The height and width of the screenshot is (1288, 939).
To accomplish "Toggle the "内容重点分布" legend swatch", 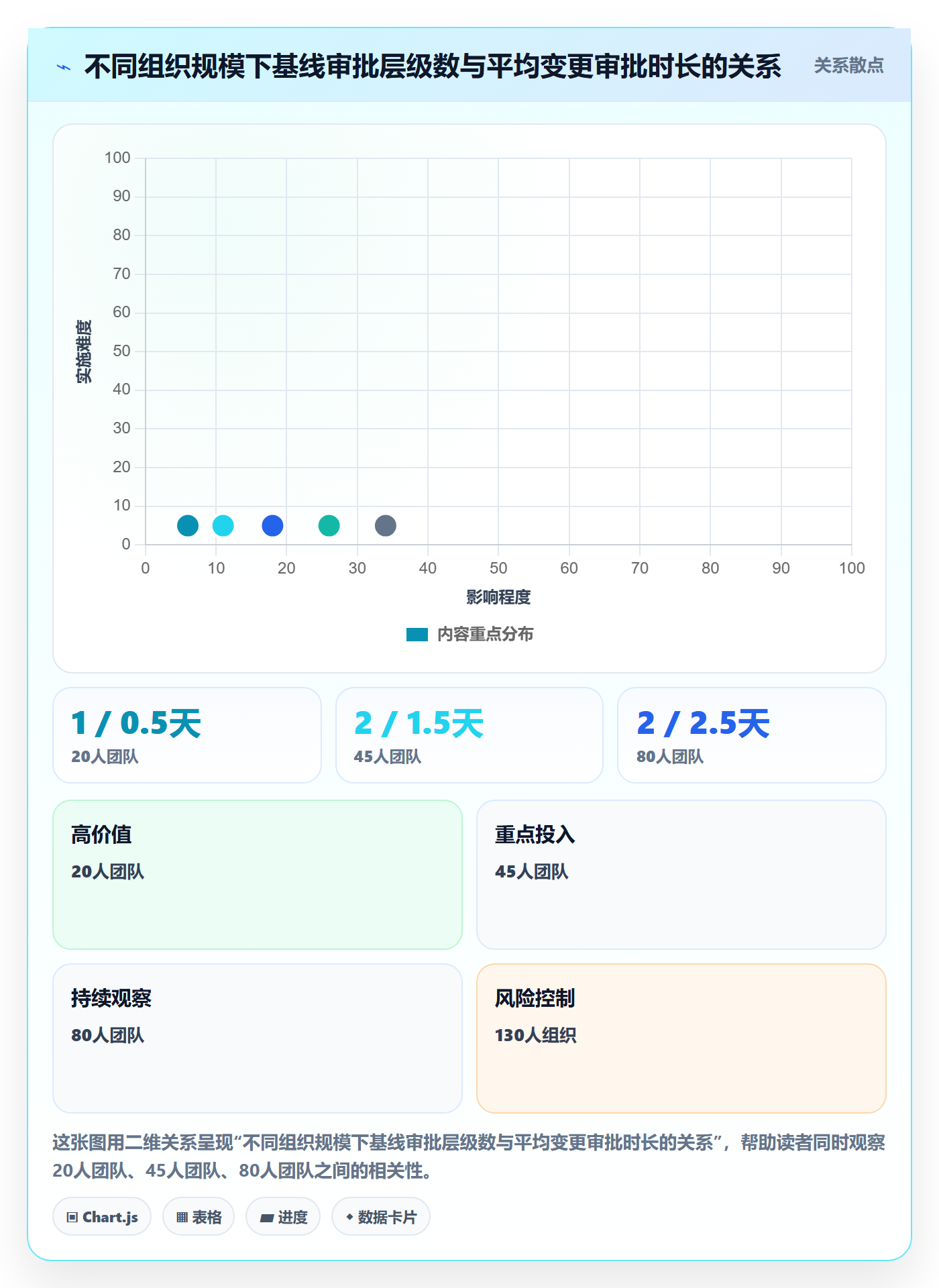I will tap(417, 635).
